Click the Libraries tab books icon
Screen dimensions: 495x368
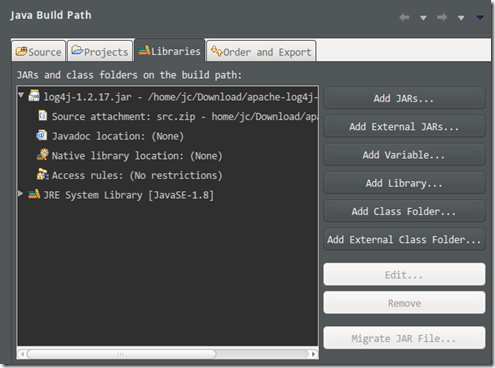tap(144, 50)
